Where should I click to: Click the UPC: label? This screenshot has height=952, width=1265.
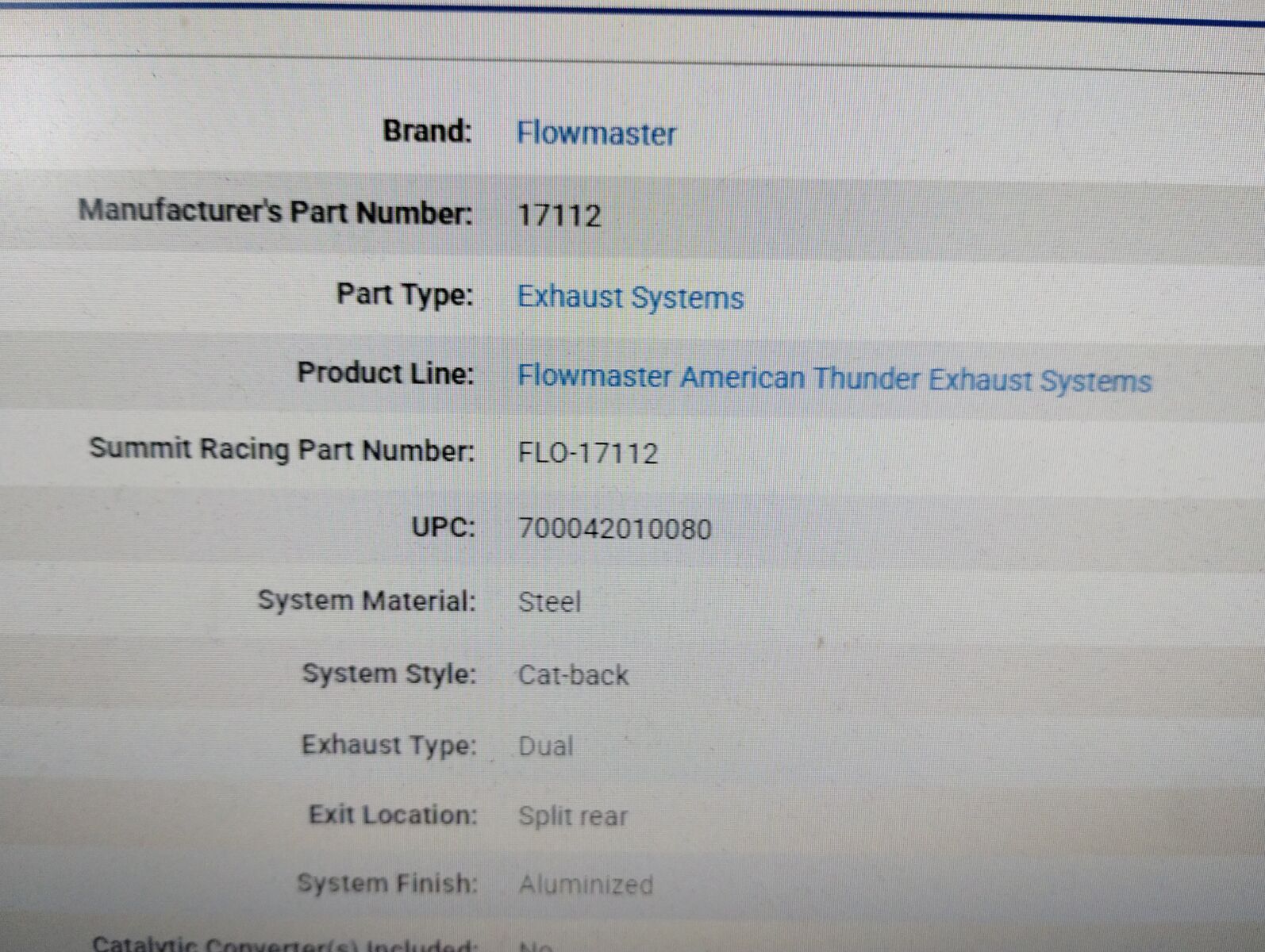(x=443, y=526)
